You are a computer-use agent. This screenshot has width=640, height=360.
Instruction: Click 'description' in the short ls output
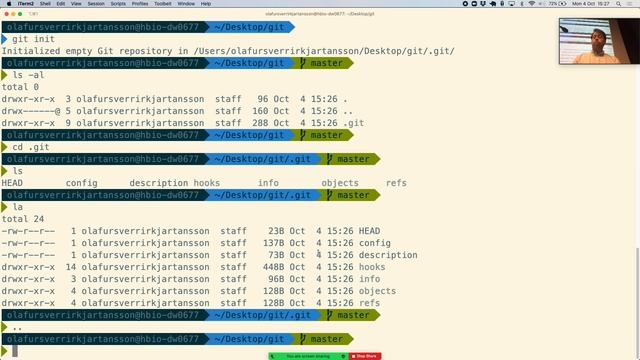click(x=159, y=183)
